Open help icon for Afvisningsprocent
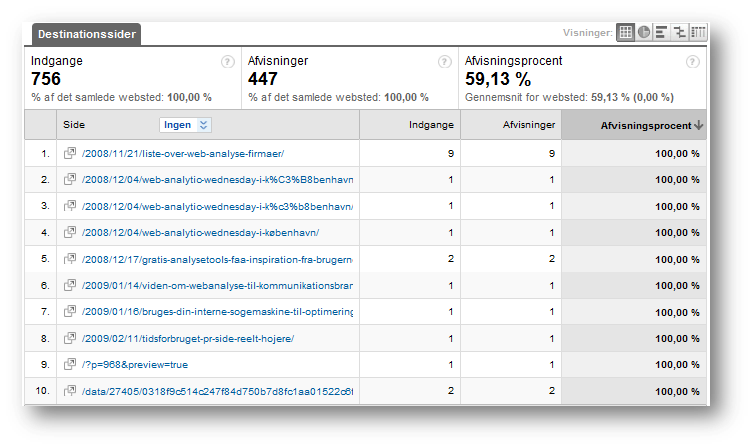The image size is (752, 448). pos(693,62)
